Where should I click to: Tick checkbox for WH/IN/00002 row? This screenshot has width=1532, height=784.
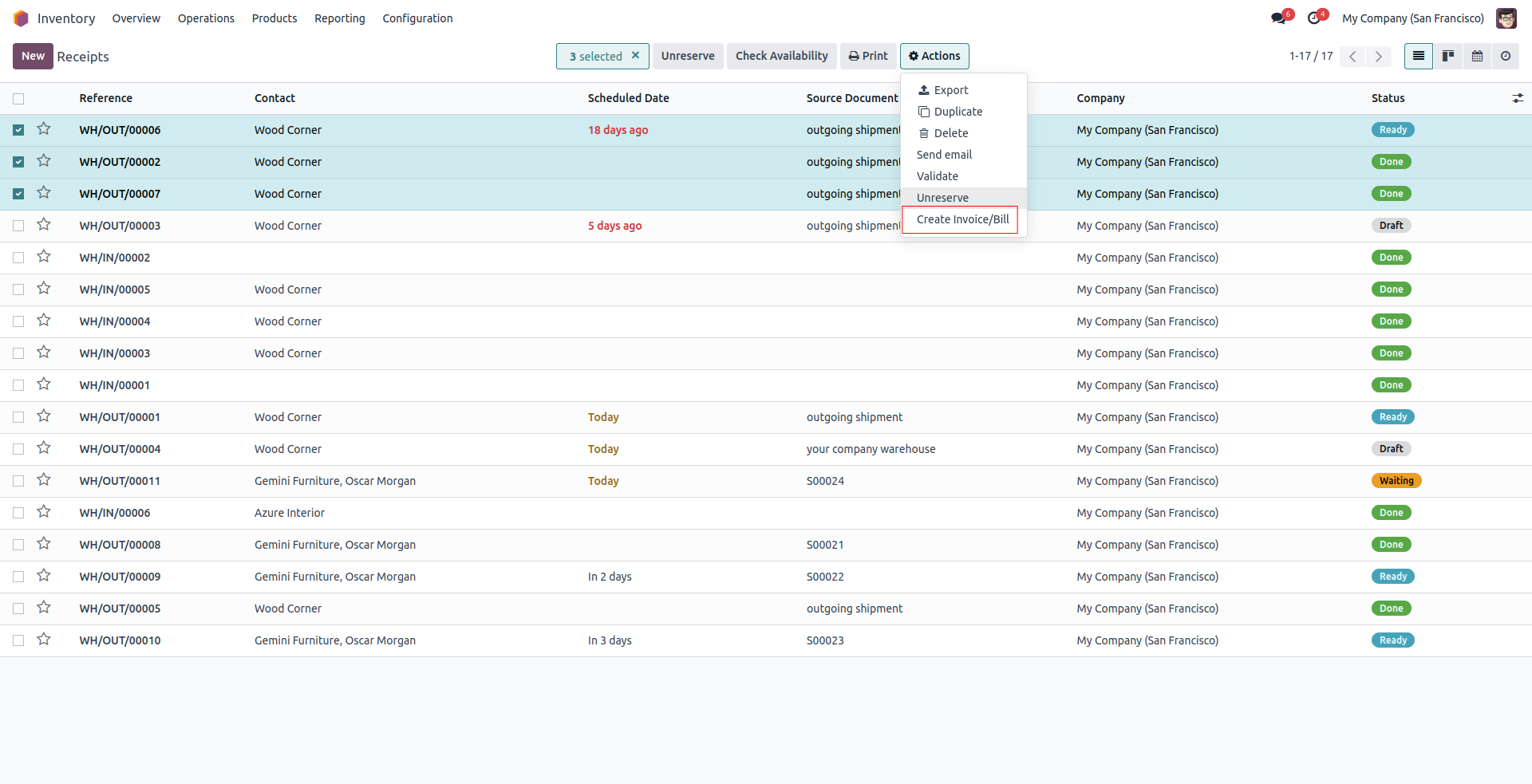18,258
